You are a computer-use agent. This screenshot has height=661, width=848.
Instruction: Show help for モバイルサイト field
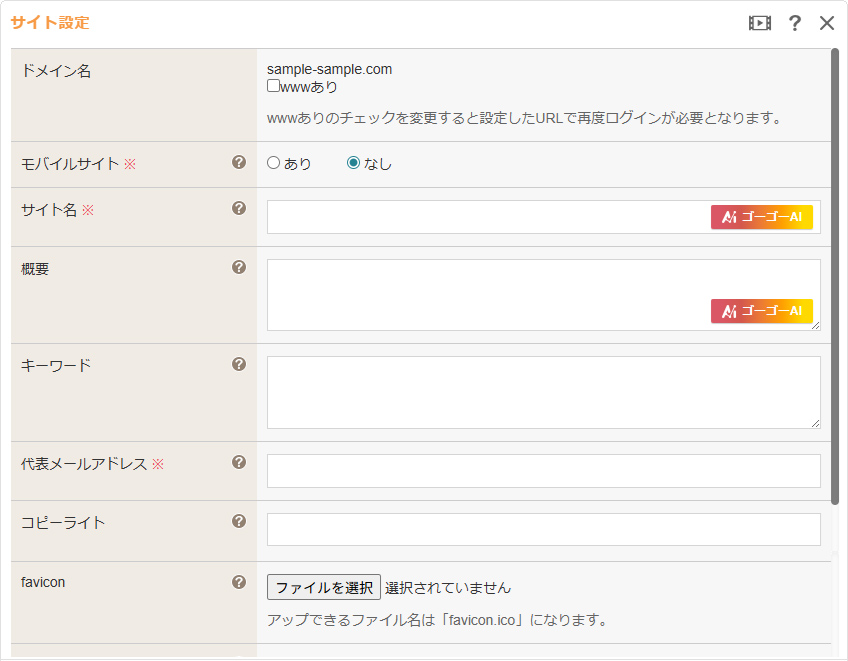point(239,162)
